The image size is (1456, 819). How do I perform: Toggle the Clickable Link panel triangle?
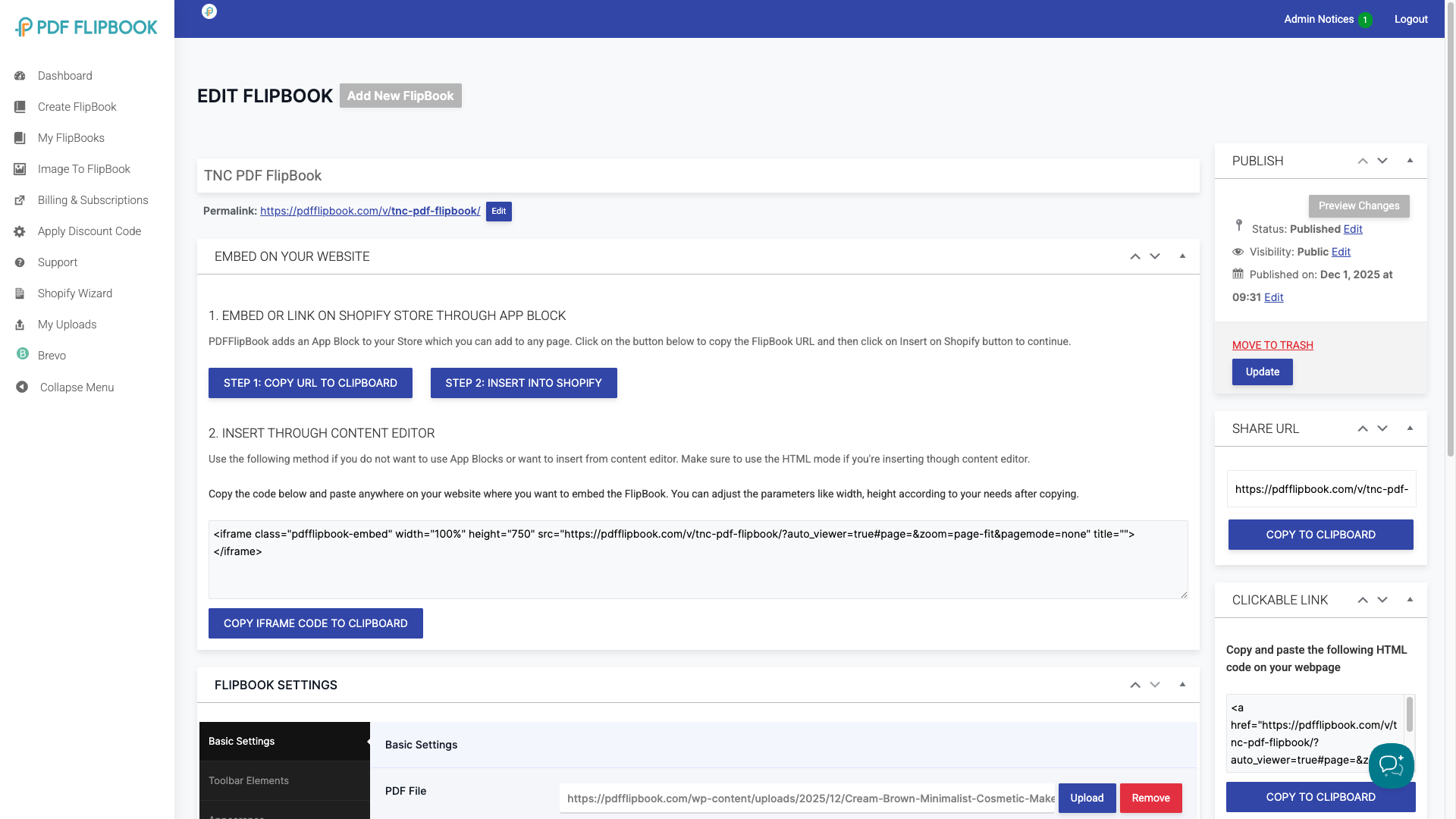(1410, 600)
